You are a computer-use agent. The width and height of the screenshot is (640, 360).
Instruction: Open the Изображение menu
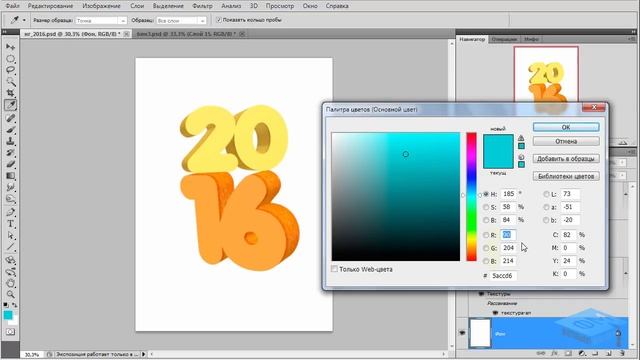click(x=101, y=6)
